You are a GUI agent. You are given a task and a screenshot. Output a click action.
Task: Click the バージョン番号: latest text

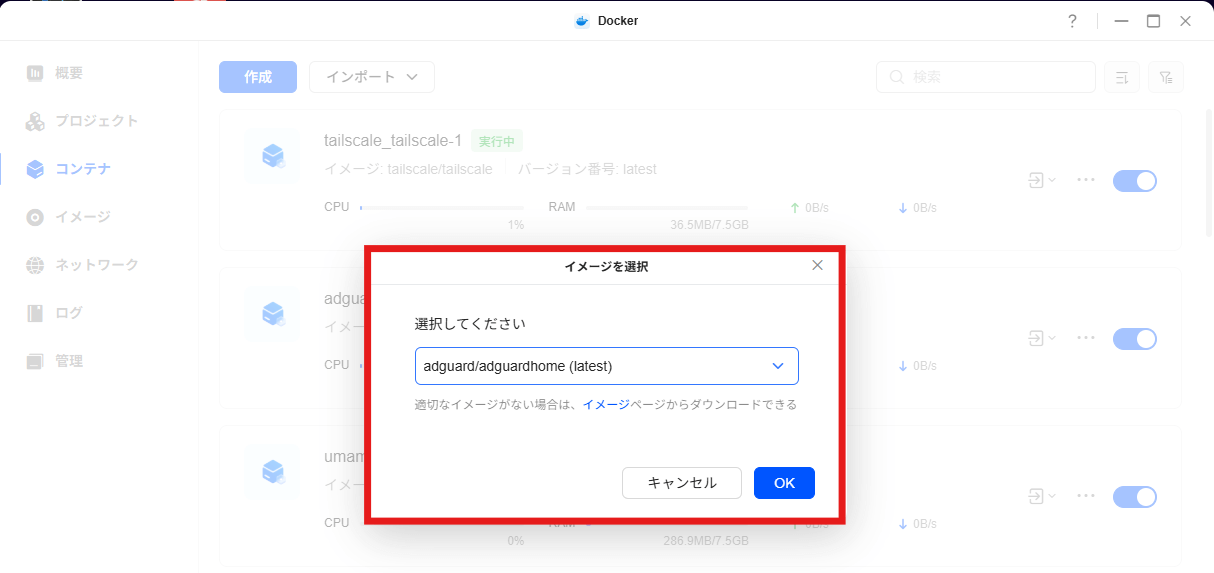coord(587,169)
